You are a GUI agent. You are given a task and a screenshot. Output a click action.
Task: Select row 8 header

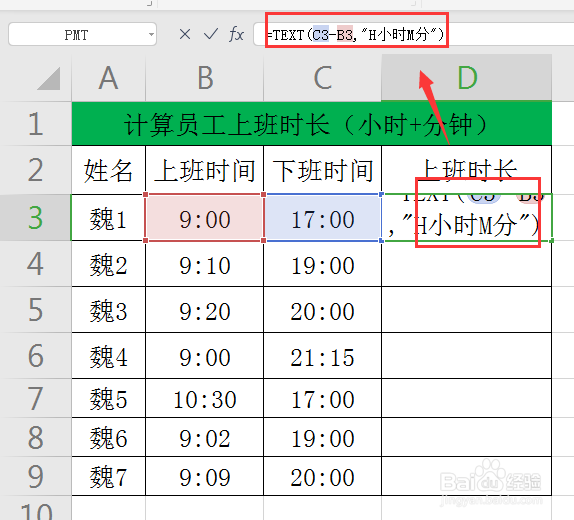pos(36,437)
